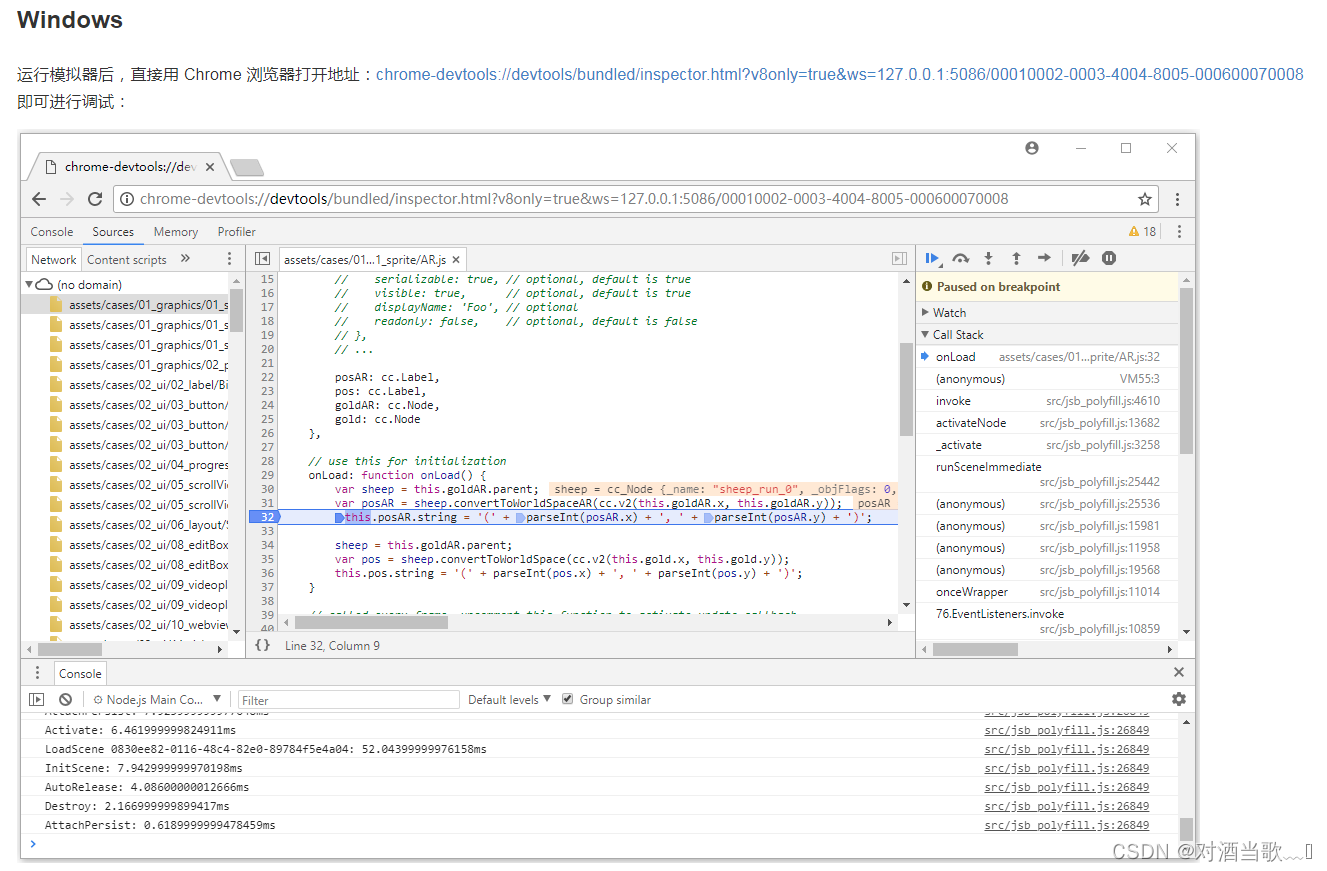This screenshot has width=1327, height=871.
Task: Collapse the Call Stack section
Action: [x=1047, y=335]
